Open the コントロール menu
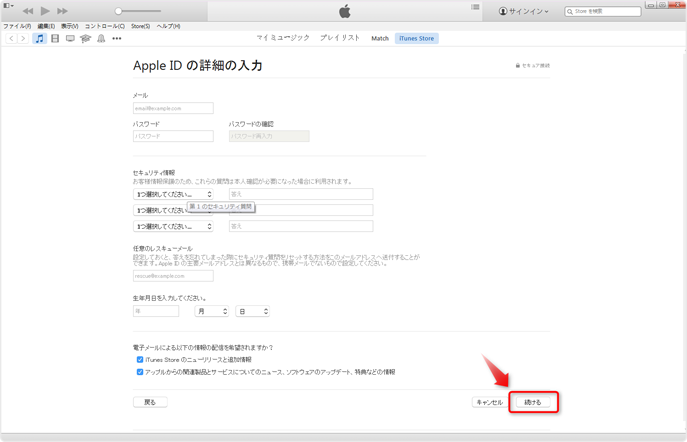 [105, 26]
